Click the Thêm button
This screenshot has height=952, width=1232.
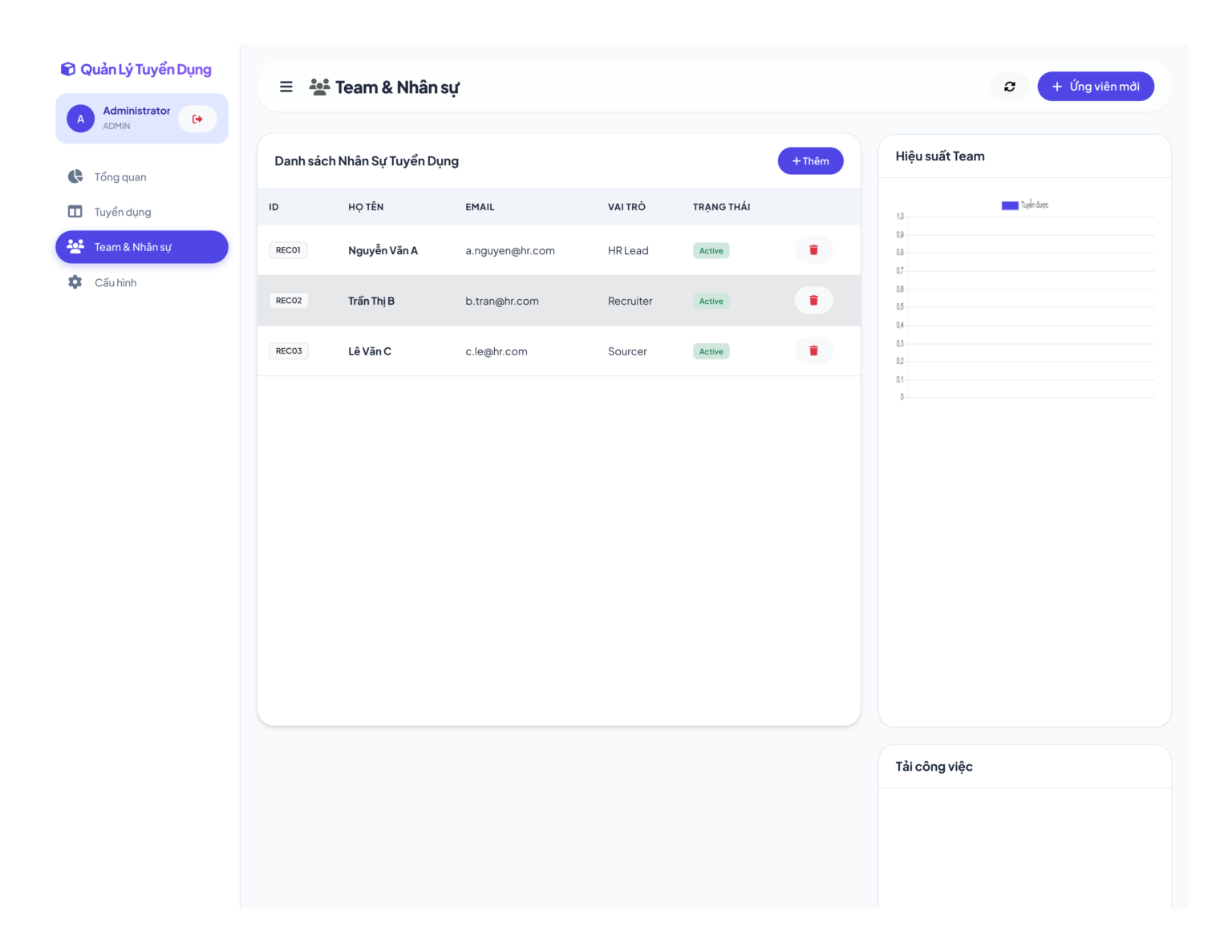[810, 161]
